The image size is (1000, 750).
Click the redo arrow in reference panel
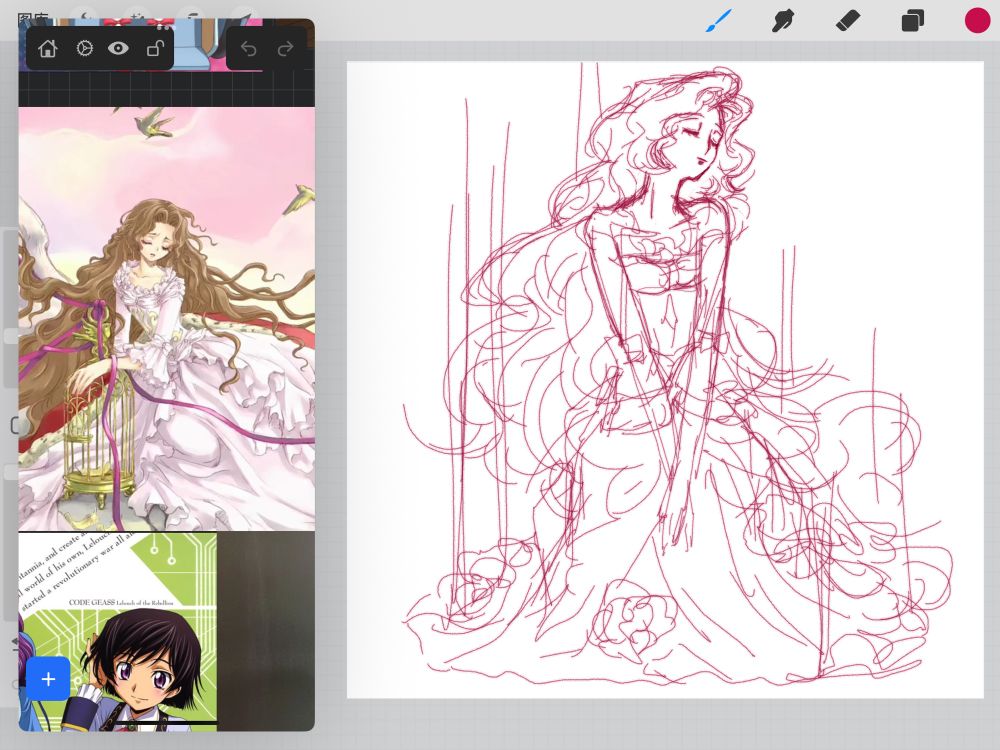tap(285, 48)
